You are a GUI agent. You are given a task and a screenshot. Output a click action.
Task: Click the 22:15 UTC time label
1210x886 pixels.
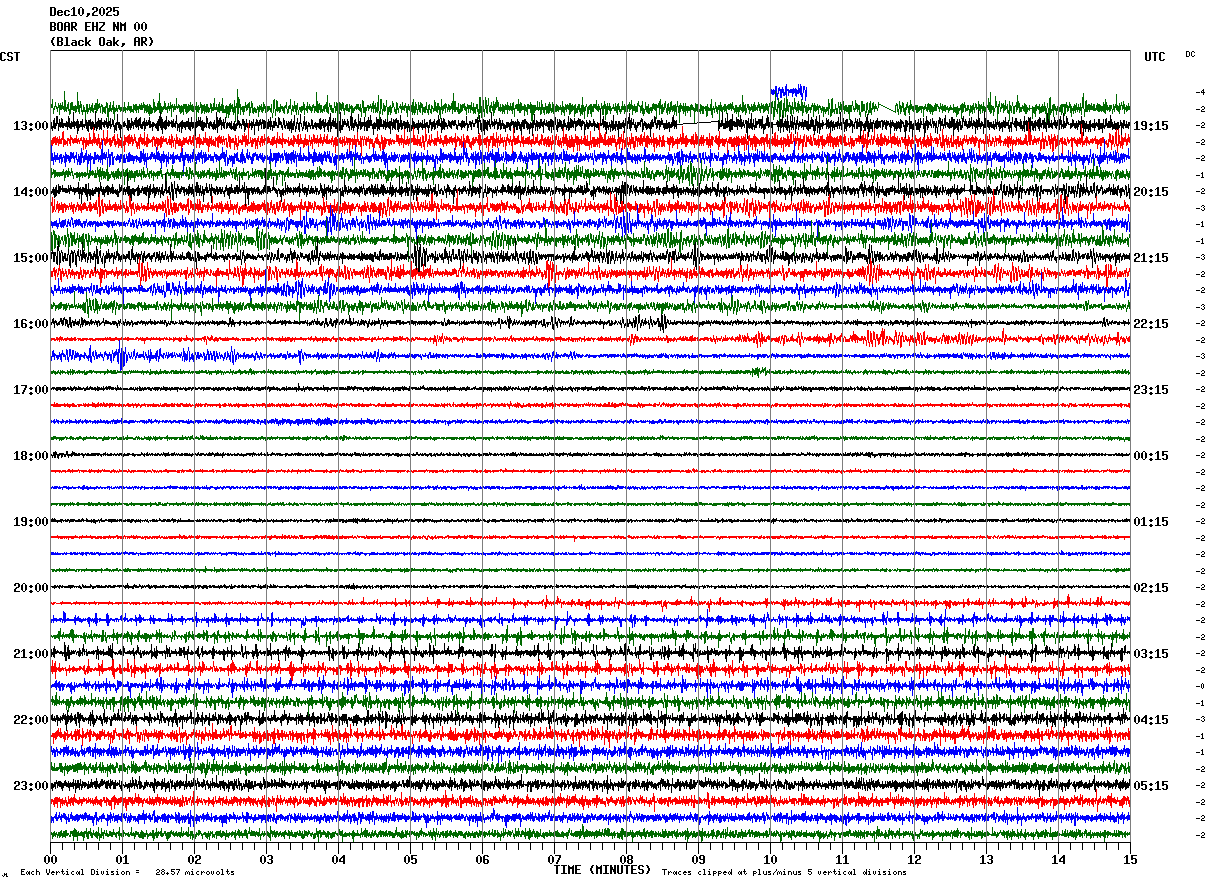(x=1151, y=324)
